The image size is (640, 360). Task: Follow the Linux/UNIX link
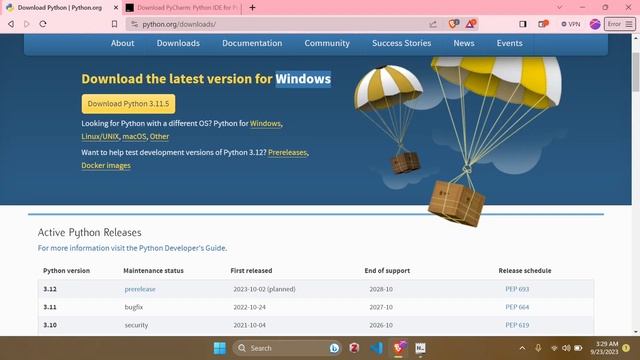tap(100, 136)
